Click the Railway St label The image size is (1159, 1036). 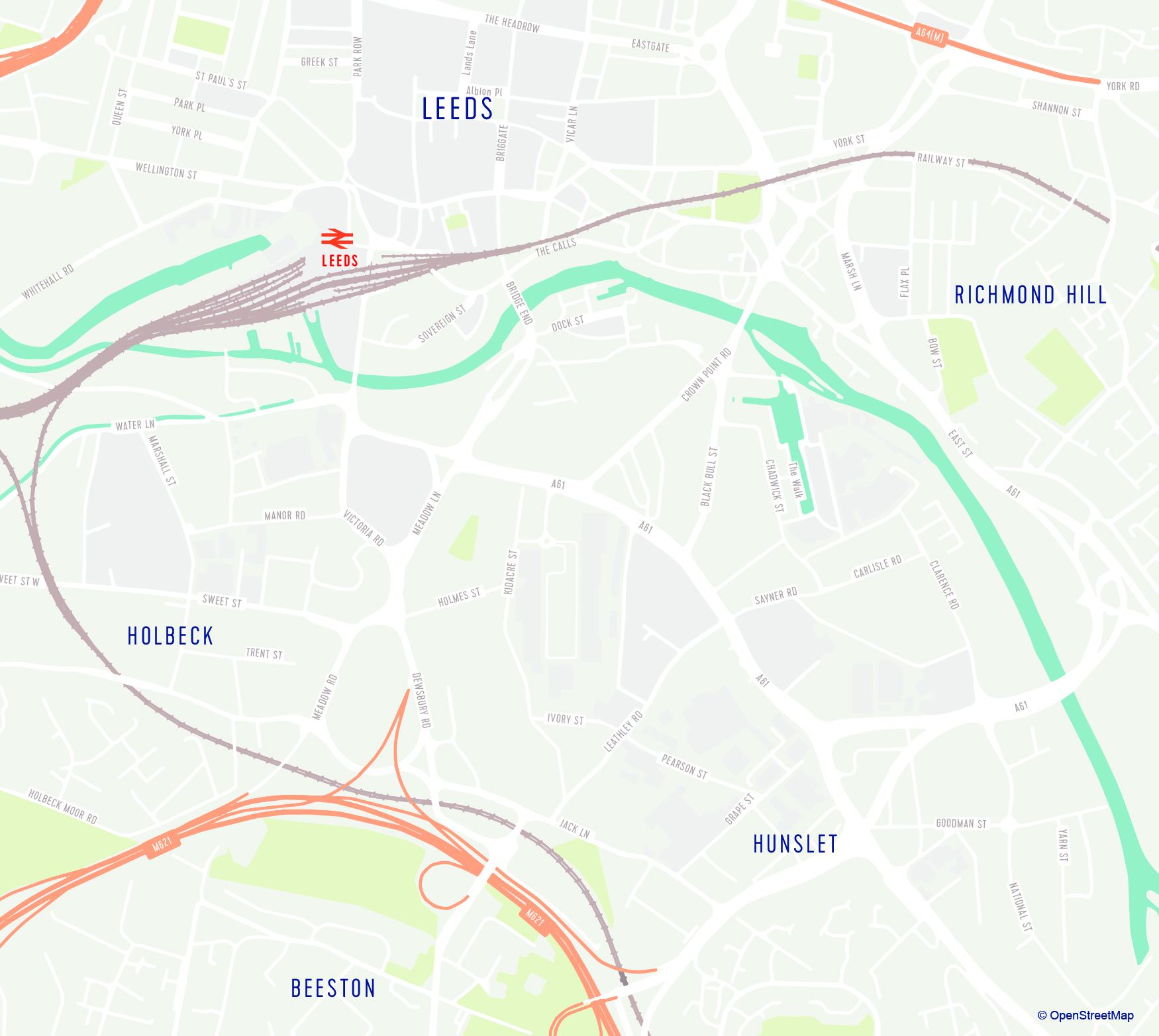941,160
